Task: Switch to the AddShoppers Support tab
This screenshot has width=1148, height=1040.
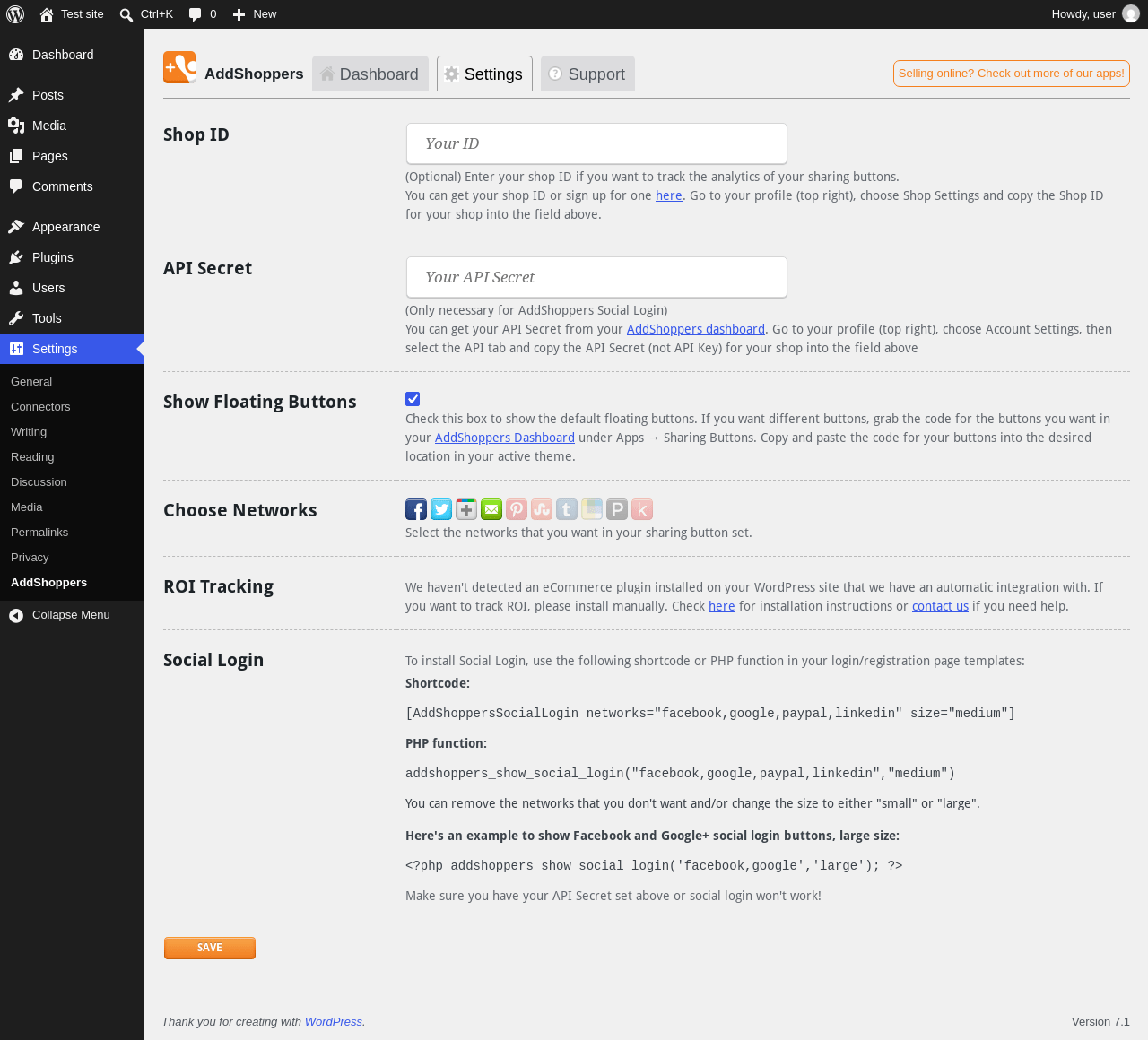Action: pyautogui.click(x=587, y=74)
